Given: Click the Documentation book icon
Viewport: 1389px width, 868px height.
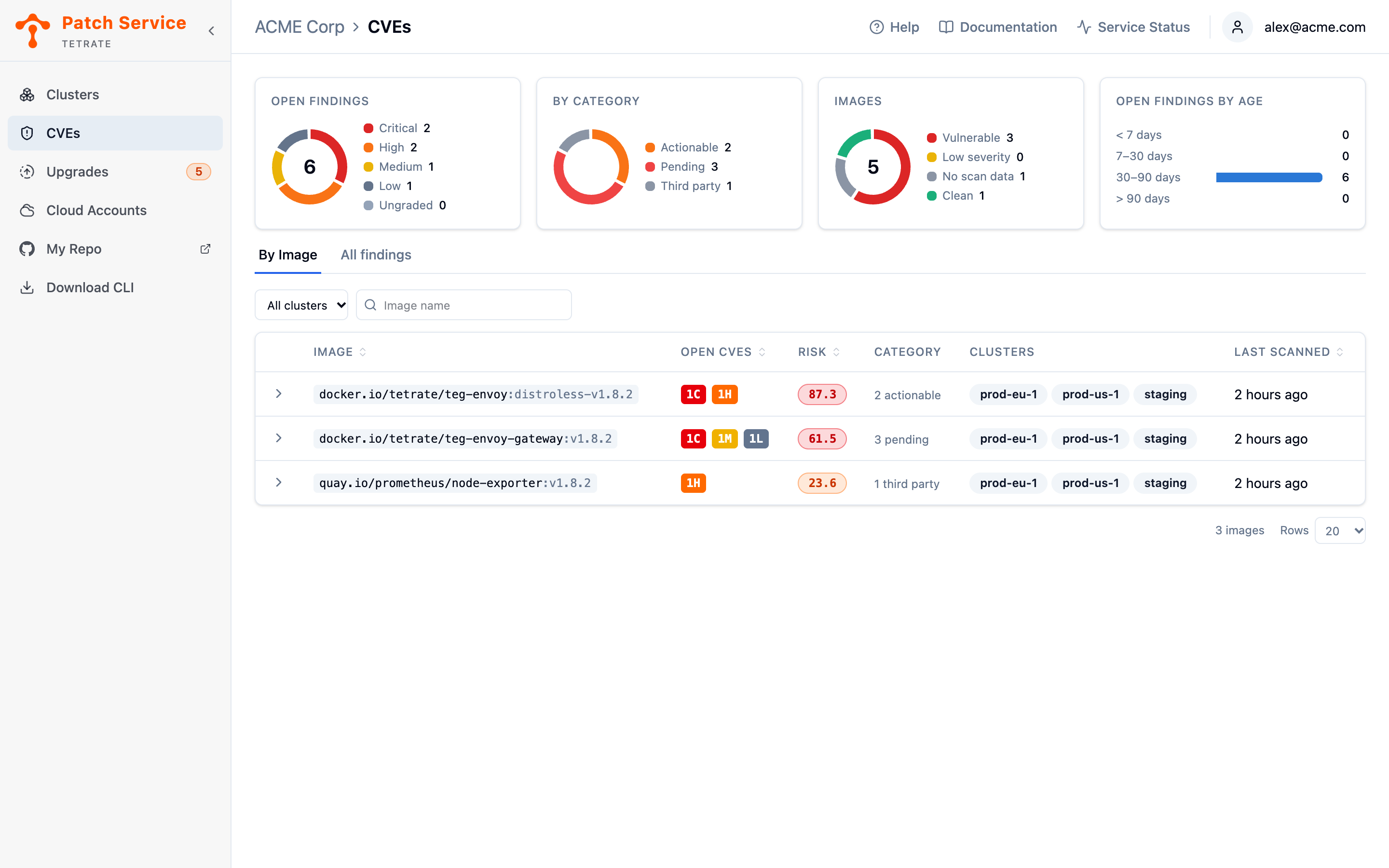Looking at the screenshot, I should (x=946, y=27).
